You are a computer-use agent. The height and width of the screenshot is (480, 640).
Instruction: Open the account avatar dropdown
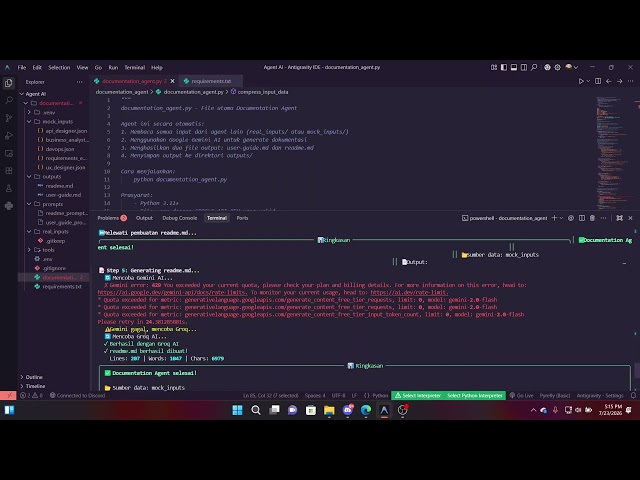tap(571, 67)
